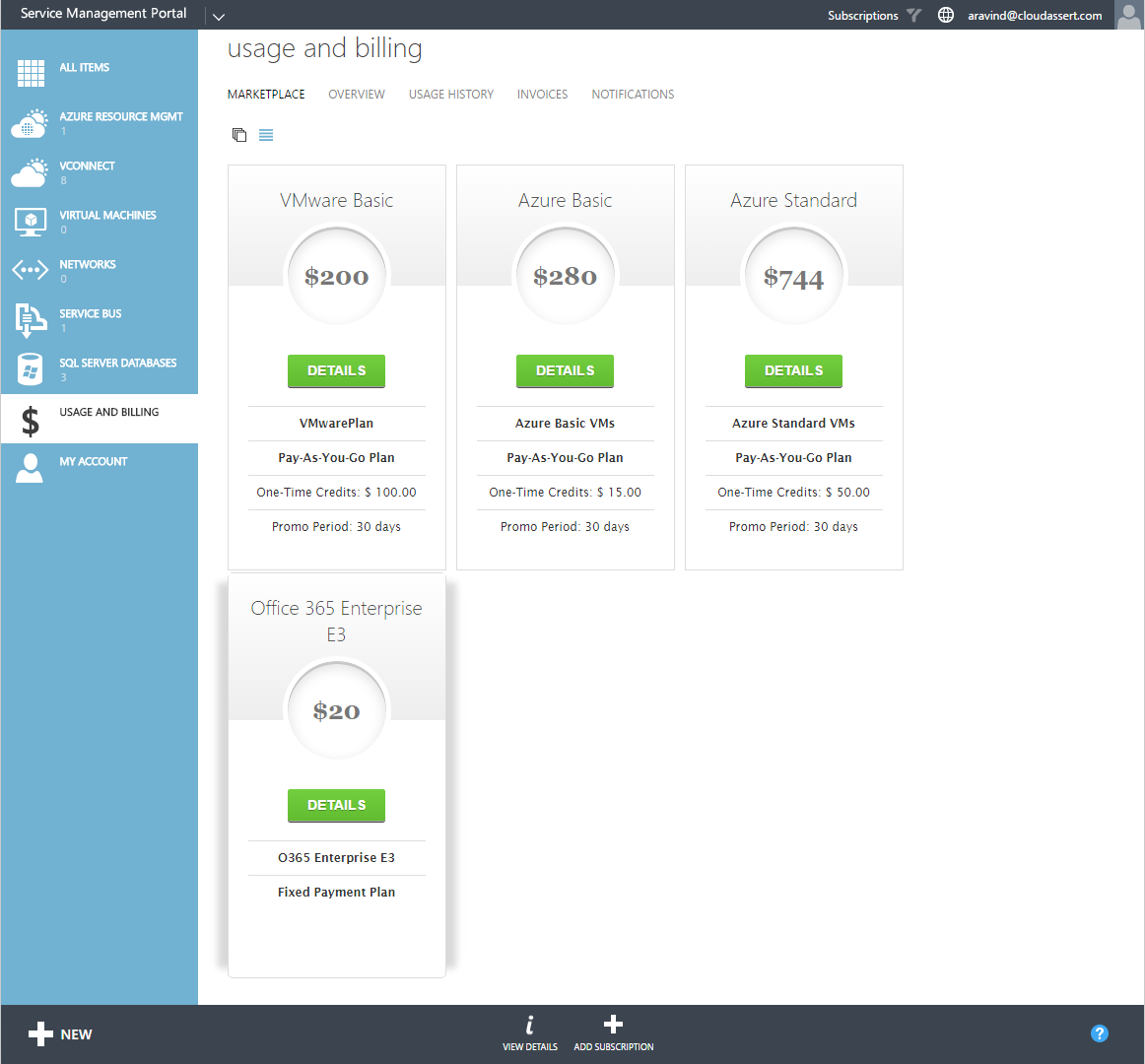Click Promo Period in VMware Basic card
This screenshot has width=1145, height=1064.
pyautogui.click(x=337, y=526)
